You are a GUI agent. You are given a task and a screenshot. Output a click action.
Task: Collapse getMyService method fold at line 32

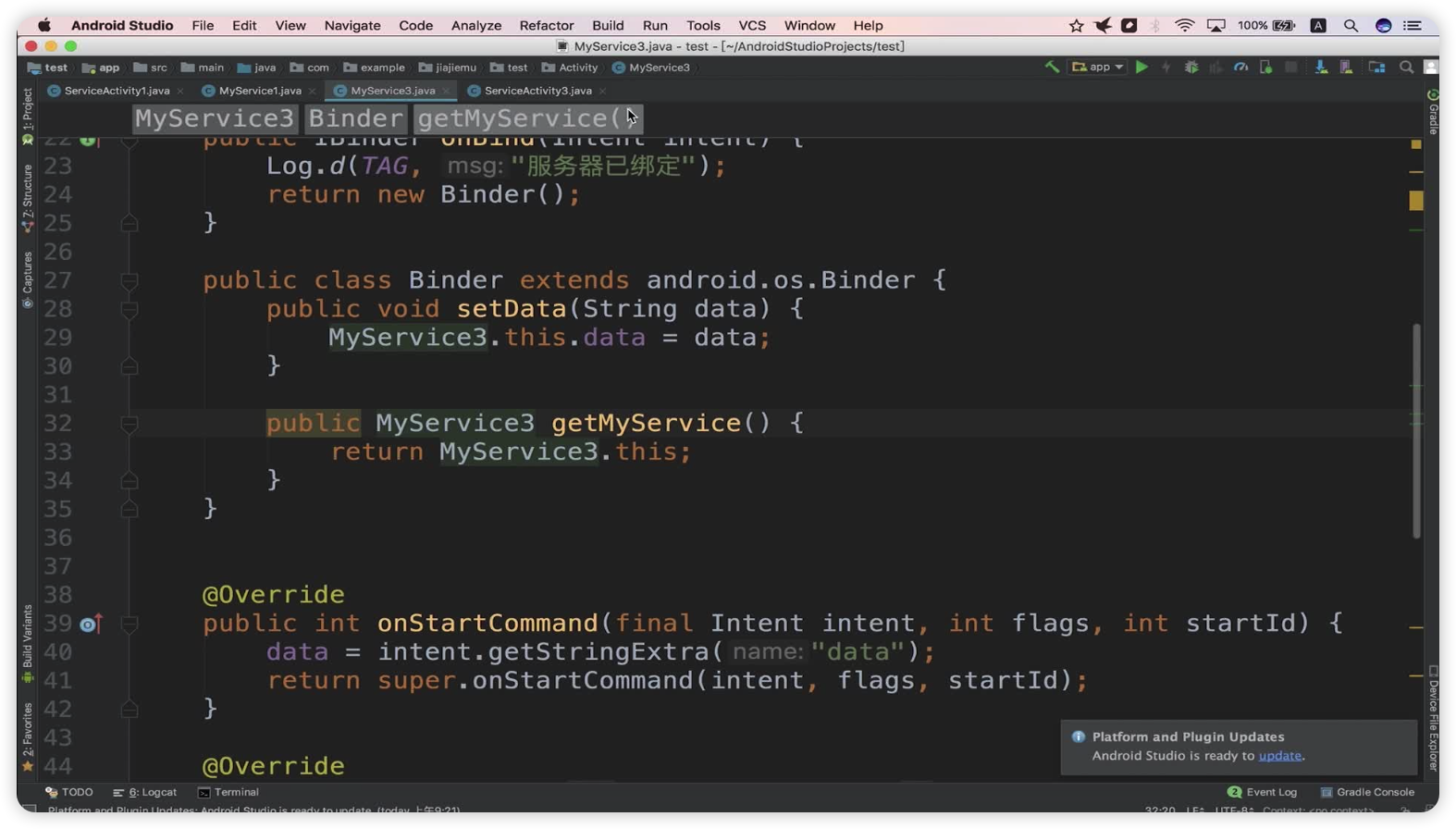[130, 424]
